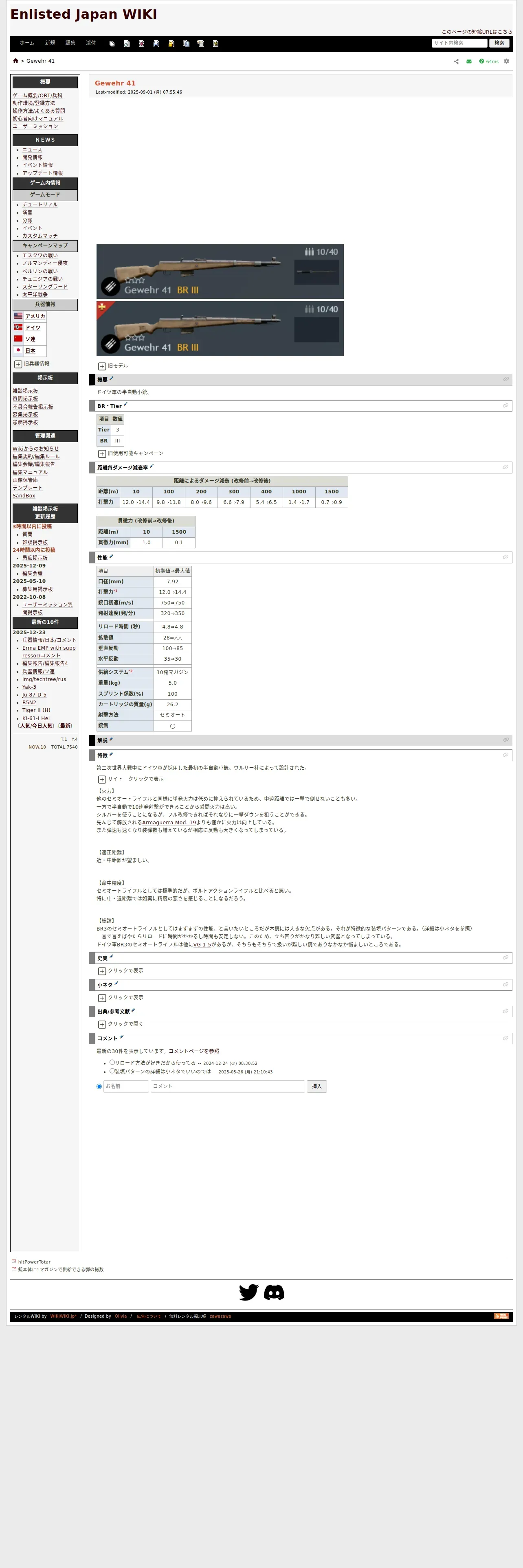
Task: Open the WIKIWIKI.jp footer link
Action: point(63,1316)
